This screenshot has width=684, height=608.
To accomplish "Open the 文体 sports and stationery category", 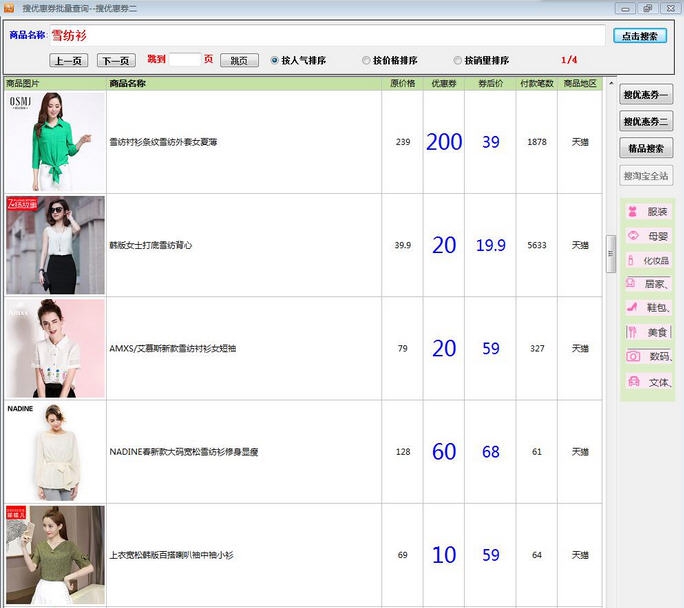I will pos(647,381).
